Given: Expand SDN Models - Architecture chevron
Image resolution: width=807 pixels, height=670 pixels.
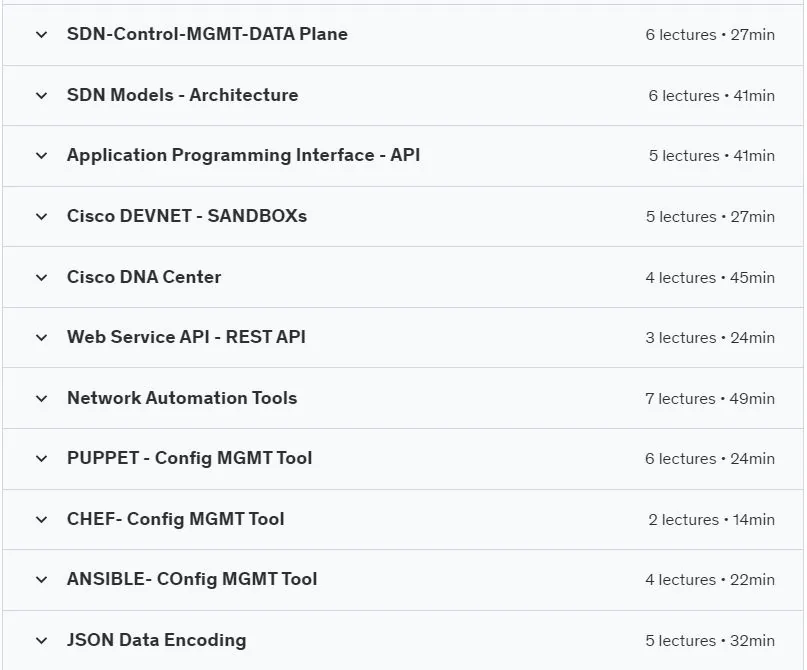Looking at the screenshot, I should [42, 95].
